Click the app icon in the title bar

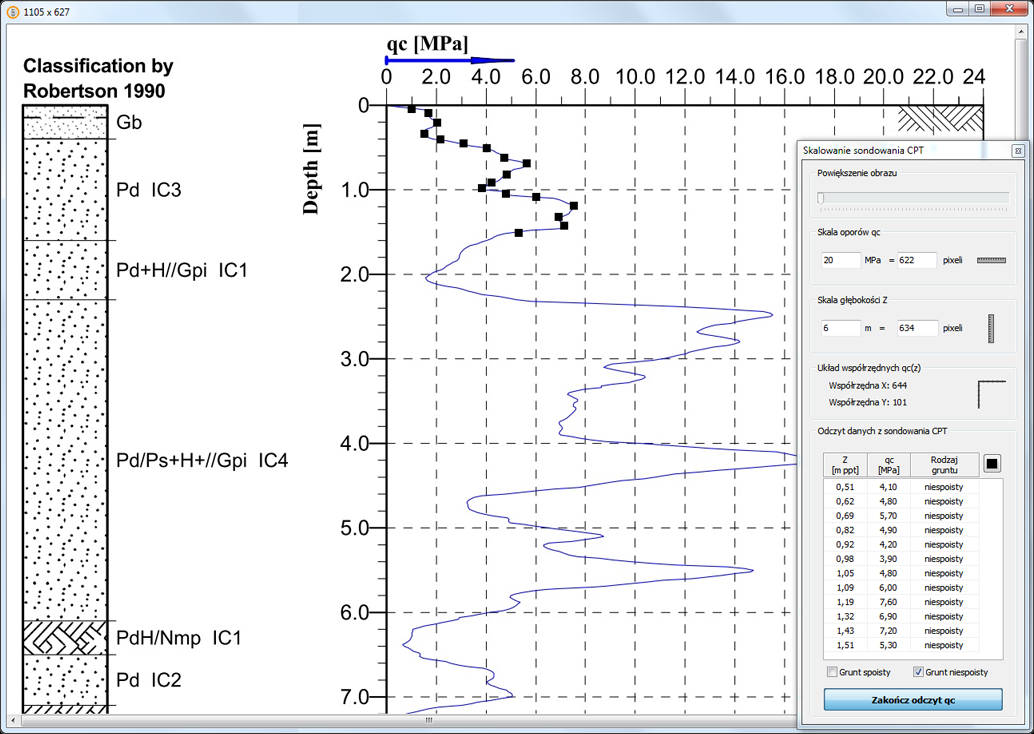tap(13, 11)
